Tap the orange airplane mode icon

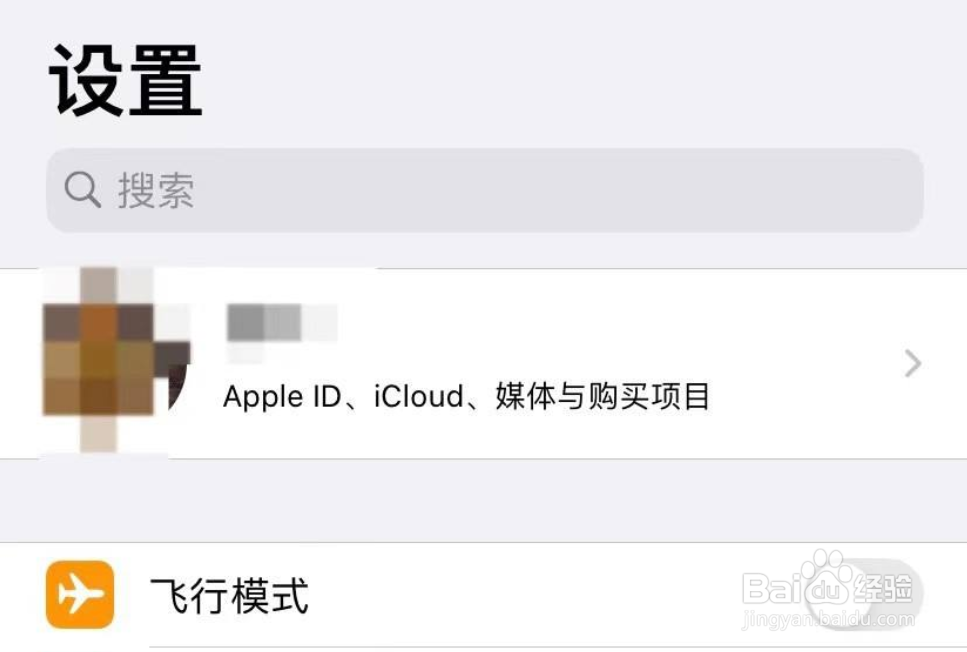click(80, 595)
